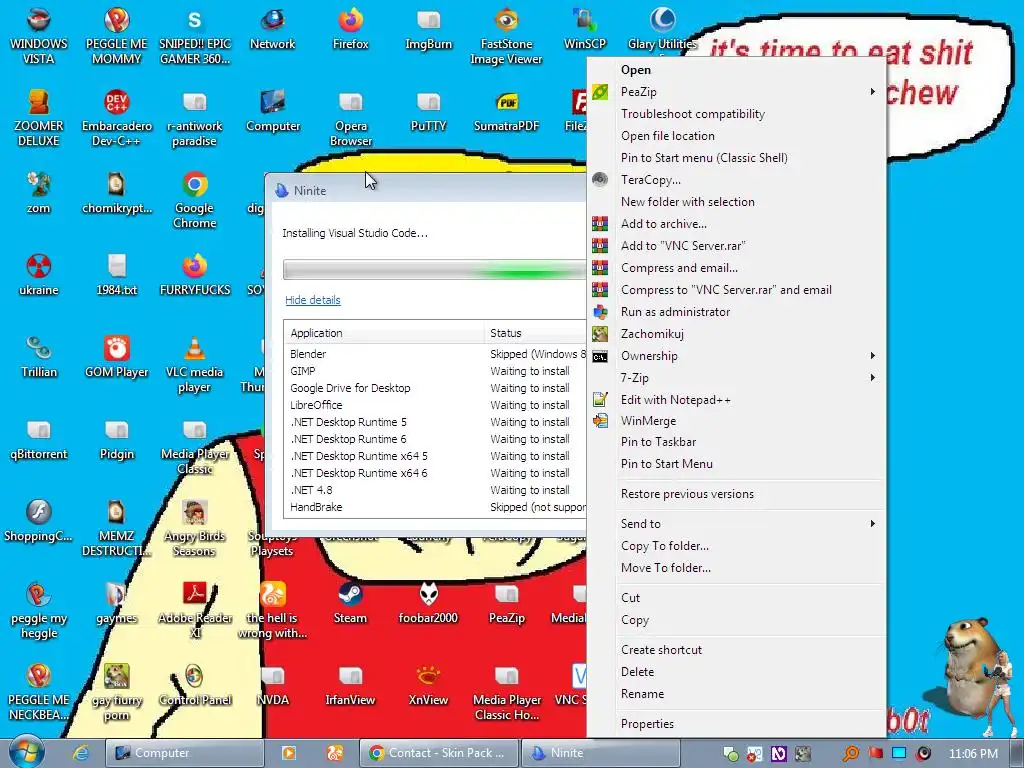Expand the PeaZip submenu arrow

[872, 91]
